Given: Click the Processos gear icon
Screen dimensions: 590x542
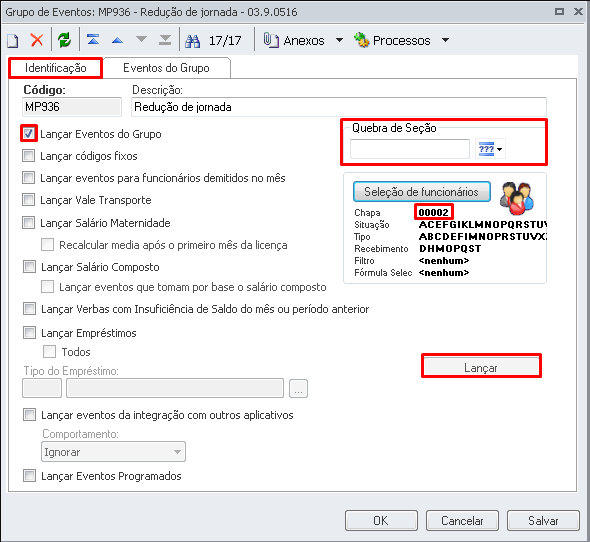Looking at the screenshot, I should 362,40.
